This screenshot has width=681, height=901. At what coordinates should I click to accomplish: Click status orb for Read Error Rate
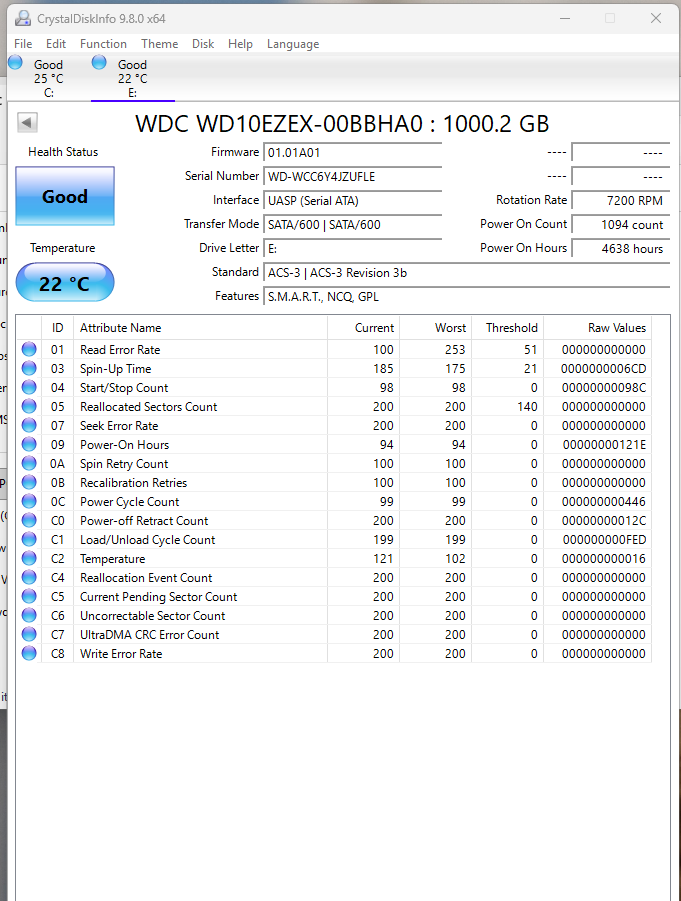(29, 349)
